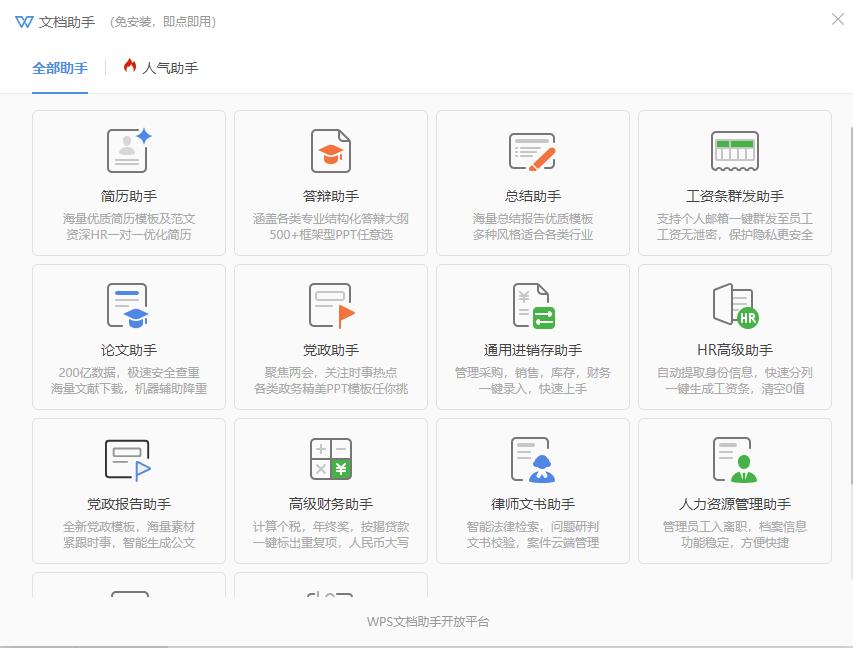Screen dimensions: 853x648
Task: Open the 通用进销存助手 inventory icon
Action: [532, 305]
